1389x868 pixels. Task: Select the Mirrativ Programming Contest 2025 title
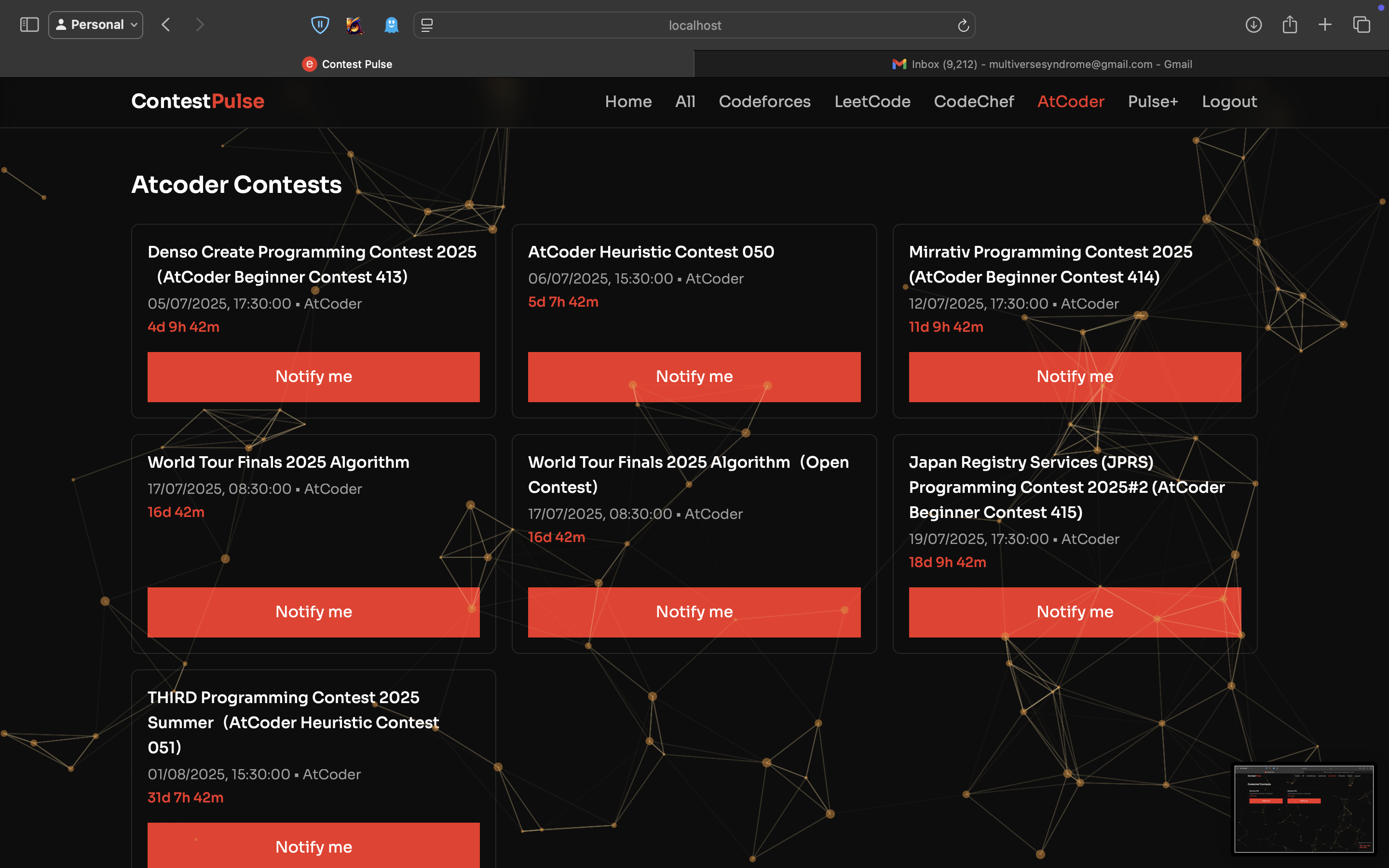click(1050, 264)
